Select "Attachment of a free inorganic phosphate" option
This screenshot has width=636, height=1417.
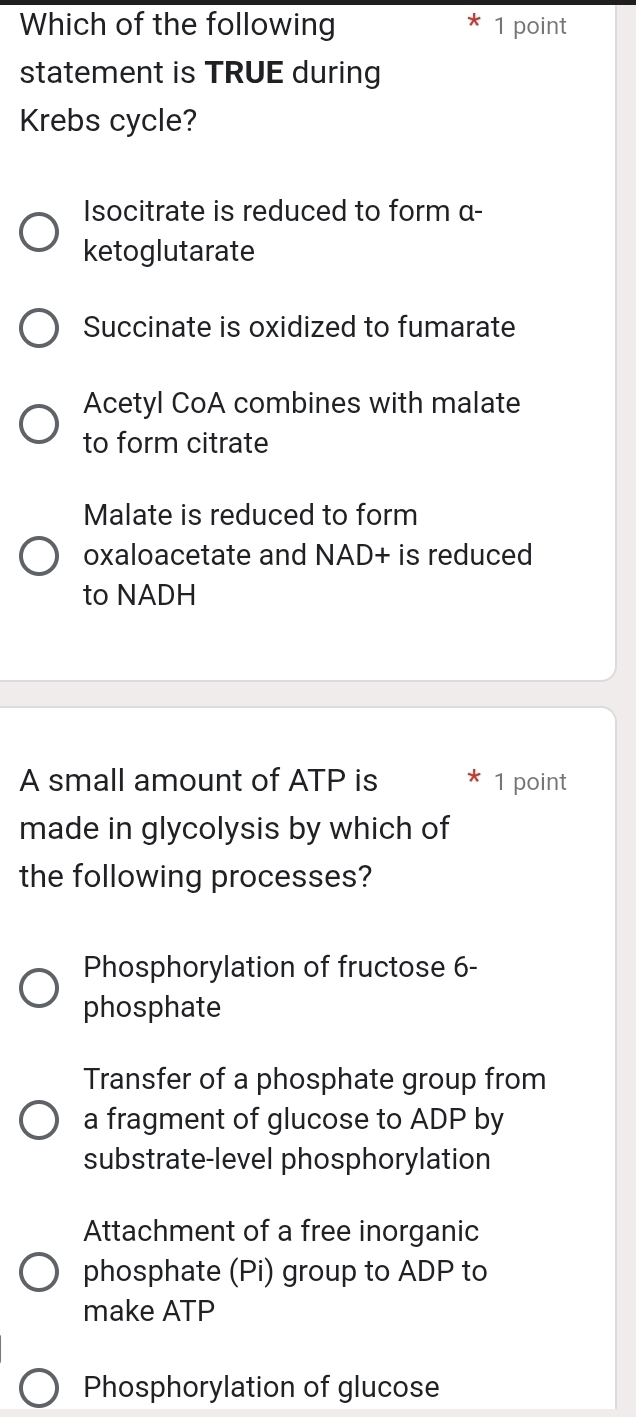coord(38,1271)
